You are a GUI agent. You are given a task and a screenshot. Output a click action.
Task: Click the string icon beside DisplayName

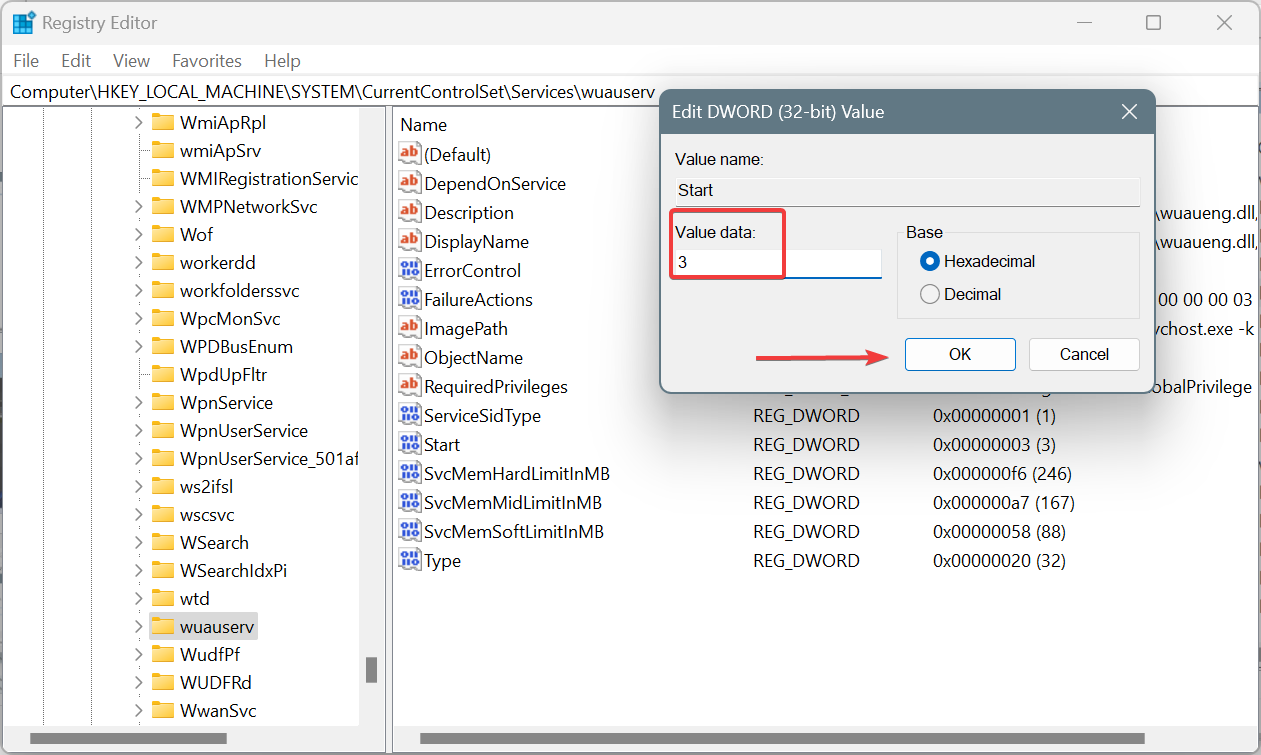pos(410,241)
